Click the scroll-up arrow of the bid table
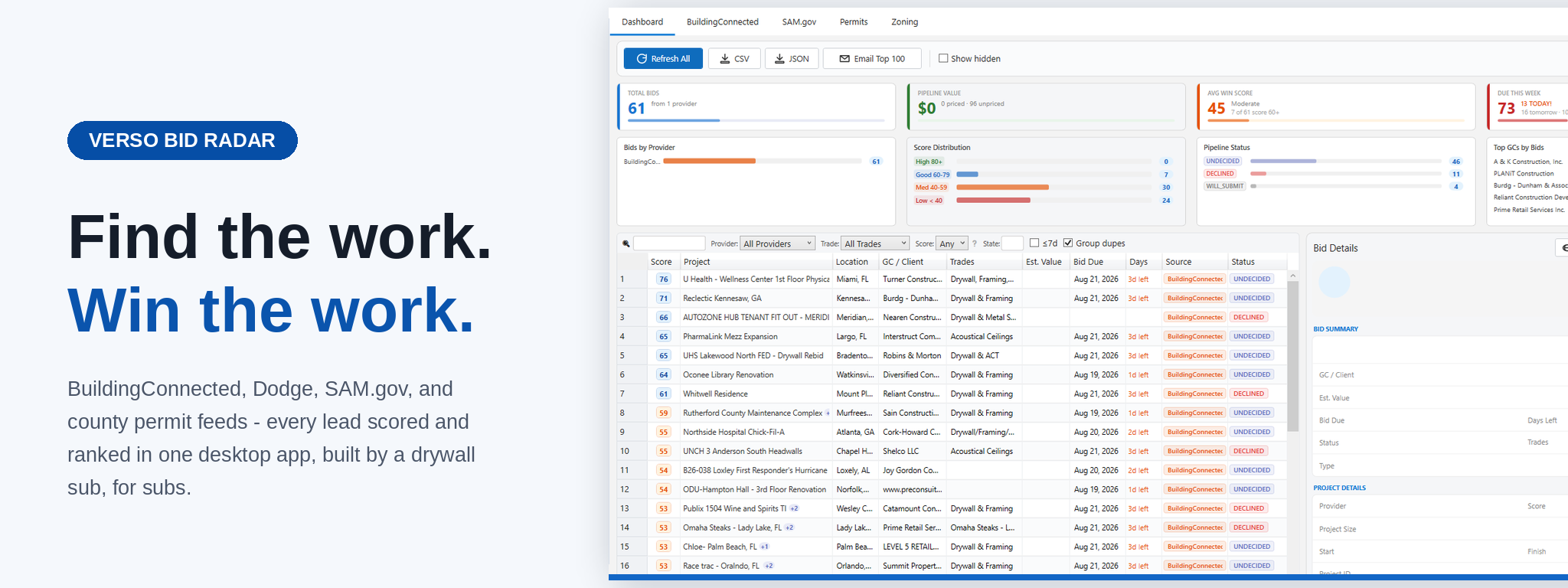This screenshot has width=1568, height=588. click(x=1292, y=276)
